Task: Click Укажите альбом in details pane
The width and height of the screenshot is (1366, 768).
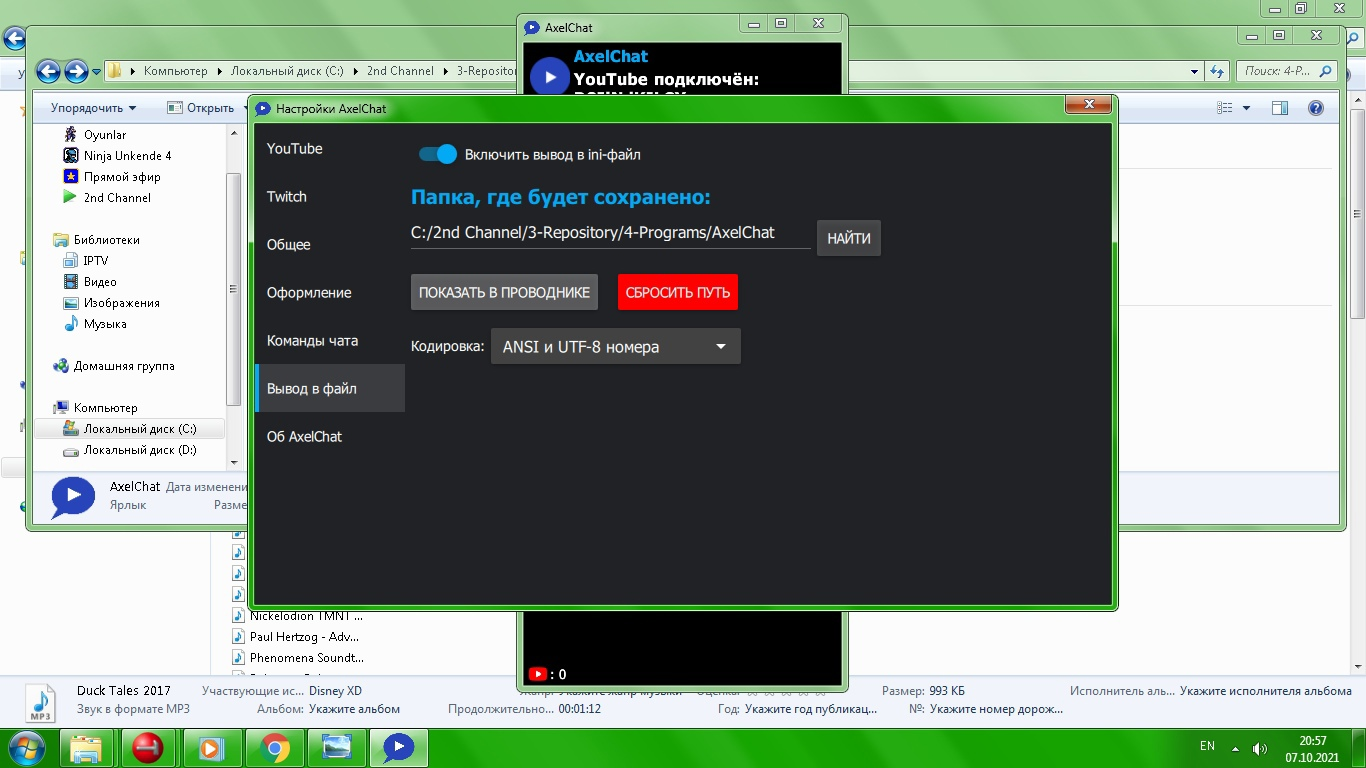Action: (354, 709)
